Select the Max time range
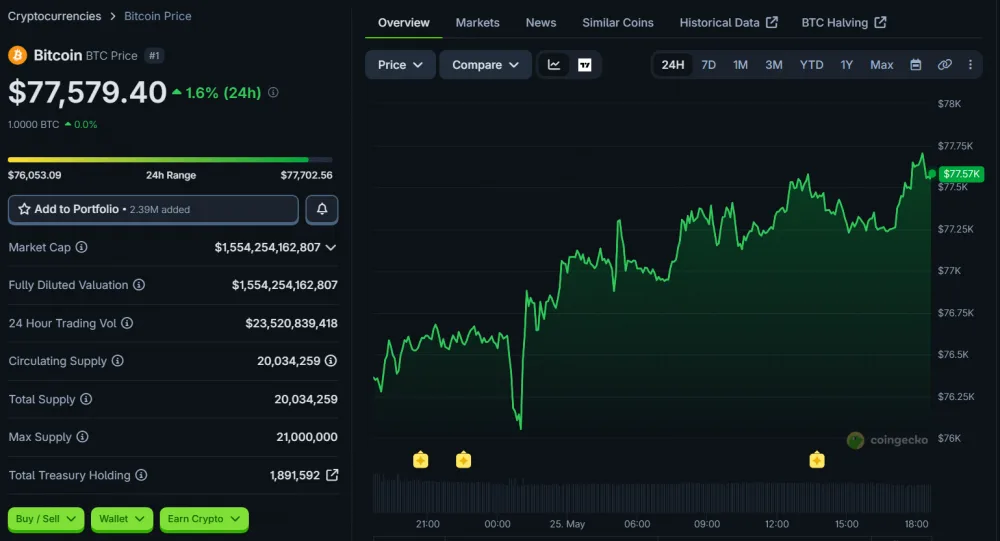Screen dimensions: 1000x541 881,64
